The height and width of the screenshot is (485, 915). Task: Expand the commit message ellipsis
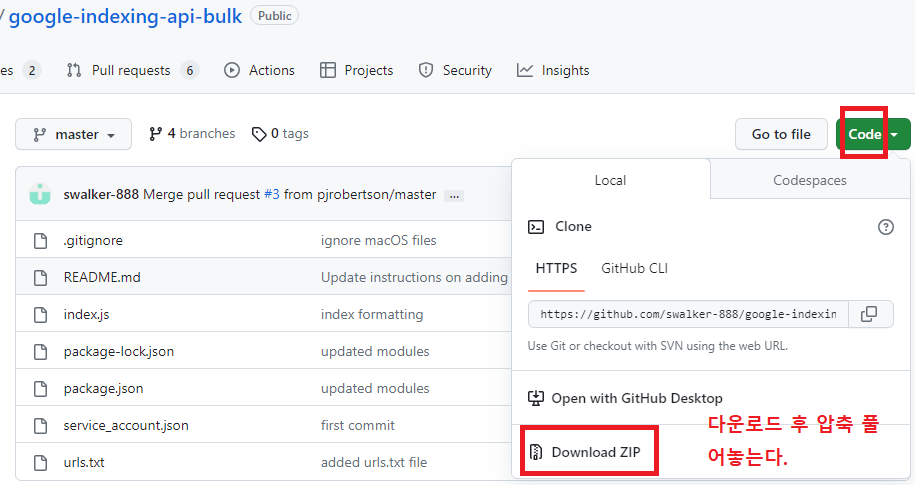pos(454,196)
